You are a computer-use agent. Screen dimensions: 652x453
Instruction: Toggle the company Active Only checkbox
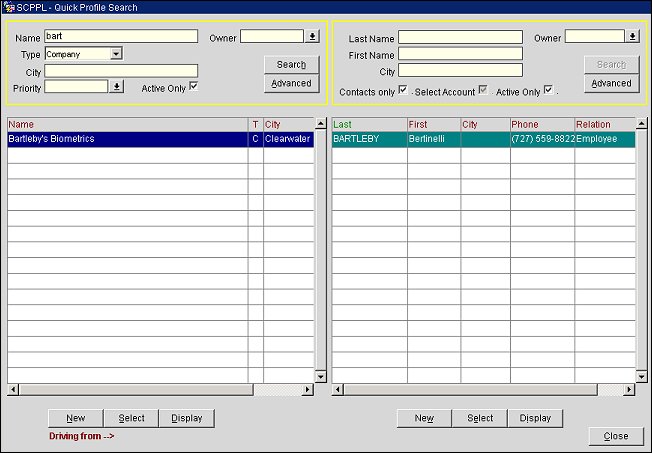coord(194,87)
